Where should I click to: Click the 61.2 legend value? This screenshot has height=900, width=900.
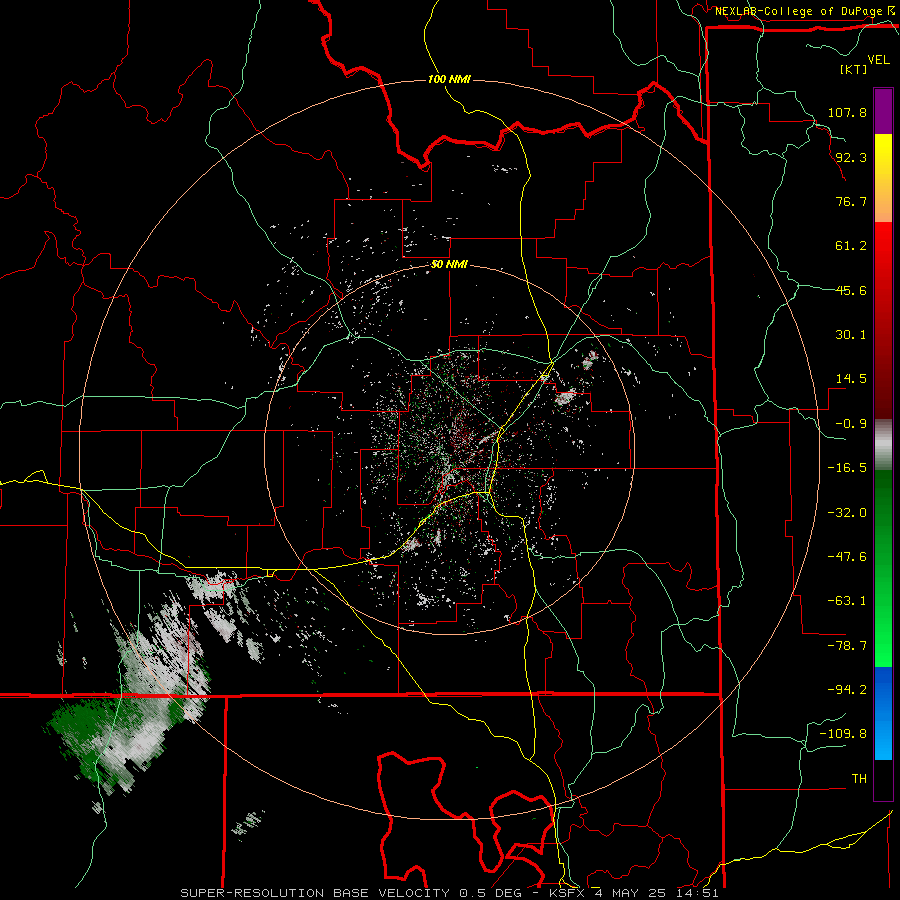(x=851, y=246)
